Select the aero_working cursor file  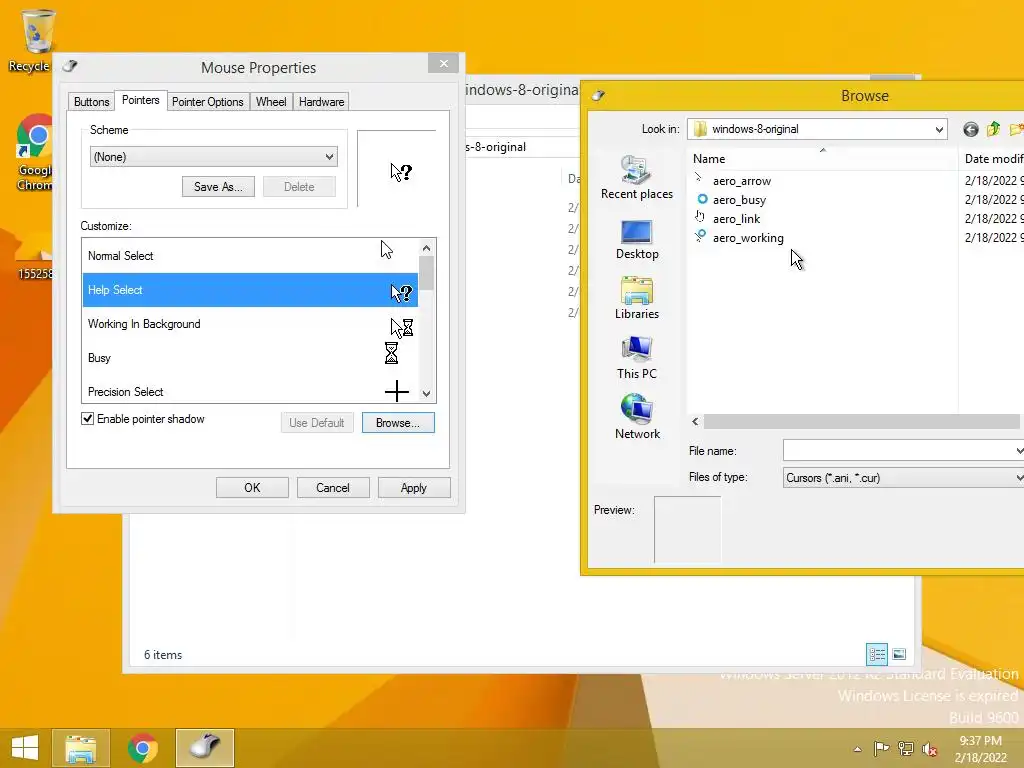pyautogui.click(x=748, y=238)
